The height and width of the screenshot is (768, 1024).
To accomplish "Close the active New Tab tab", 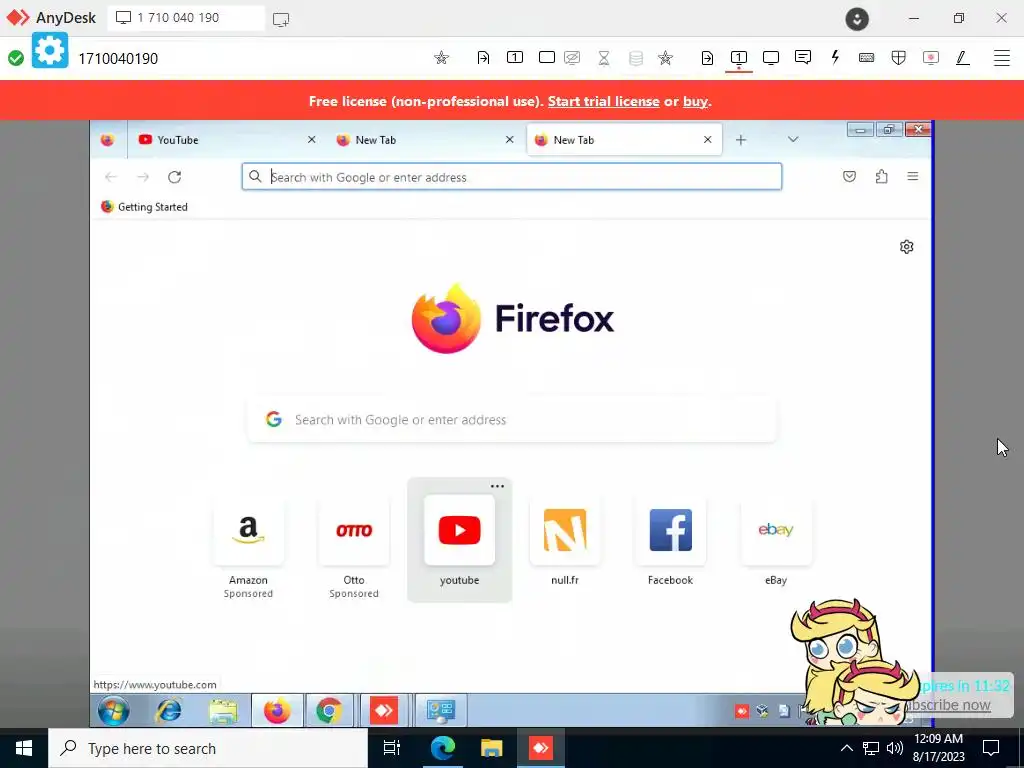I will point(707,140).
